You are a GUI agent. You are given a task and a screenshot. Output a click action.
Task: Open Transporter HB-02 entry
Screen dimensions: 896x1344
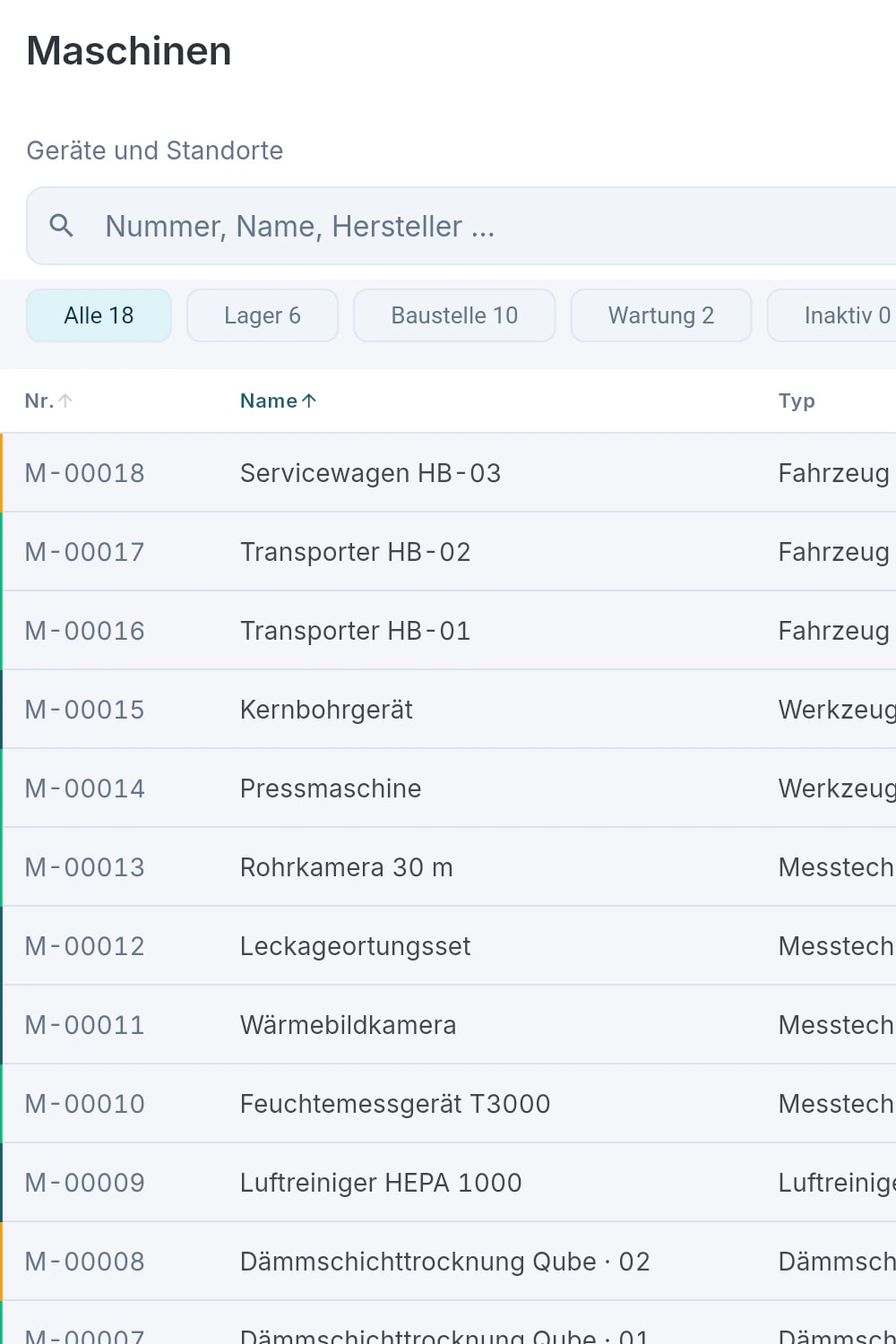pyautogui.click(x=356, y=552)
